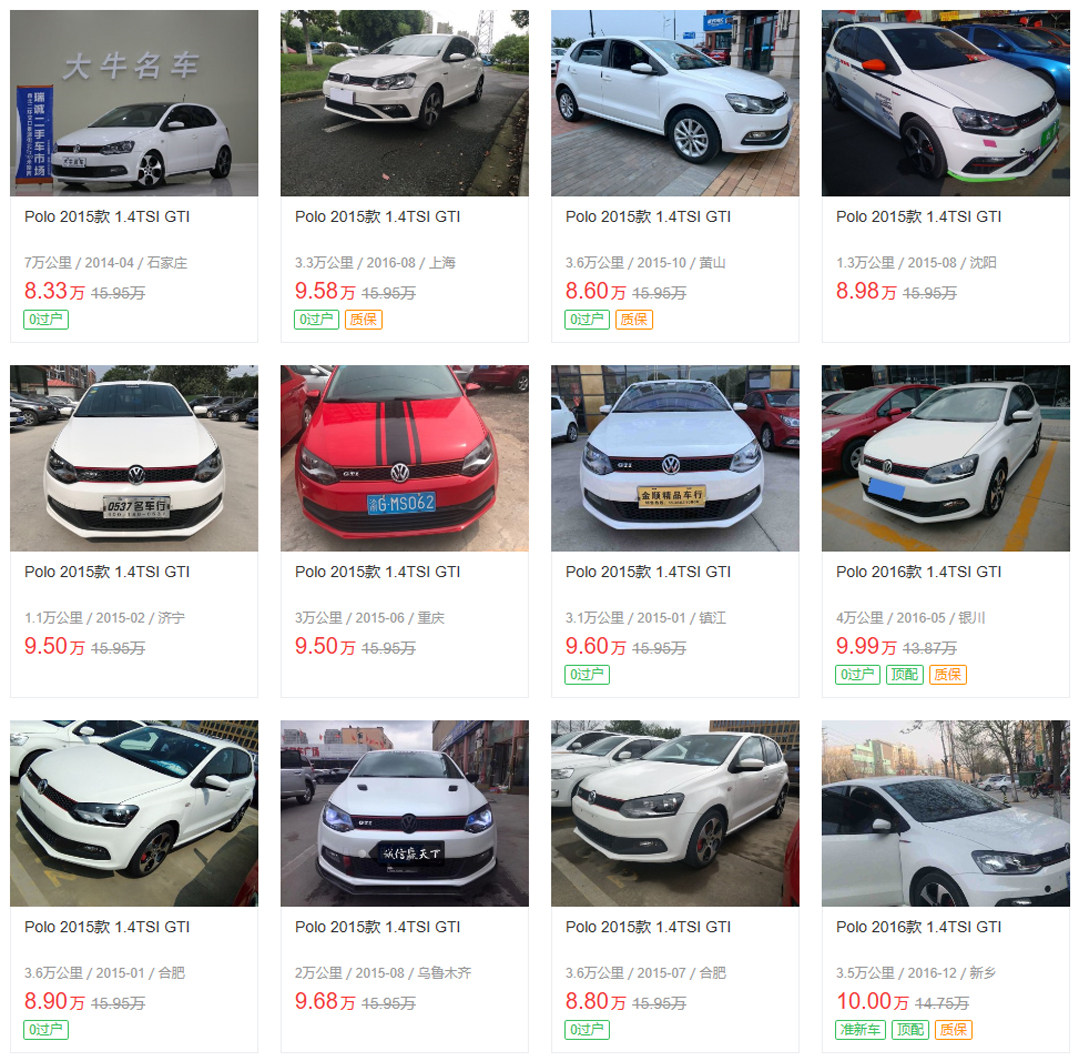Open the 石家庄 Polo GTI car photo
This screenshot has width=1080, height=1061.
tap(134, 103)
